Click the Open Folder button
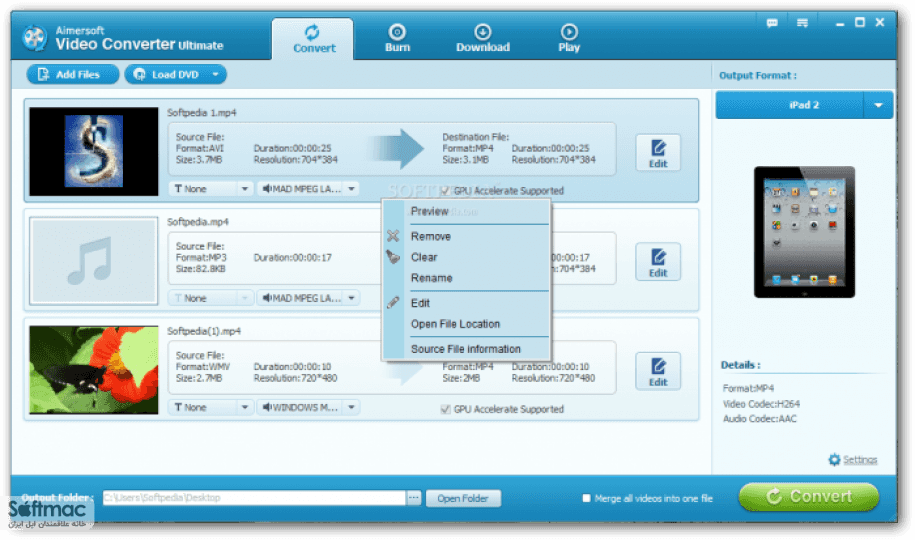This screenshot has width=915, height=540. click(462, 498)
